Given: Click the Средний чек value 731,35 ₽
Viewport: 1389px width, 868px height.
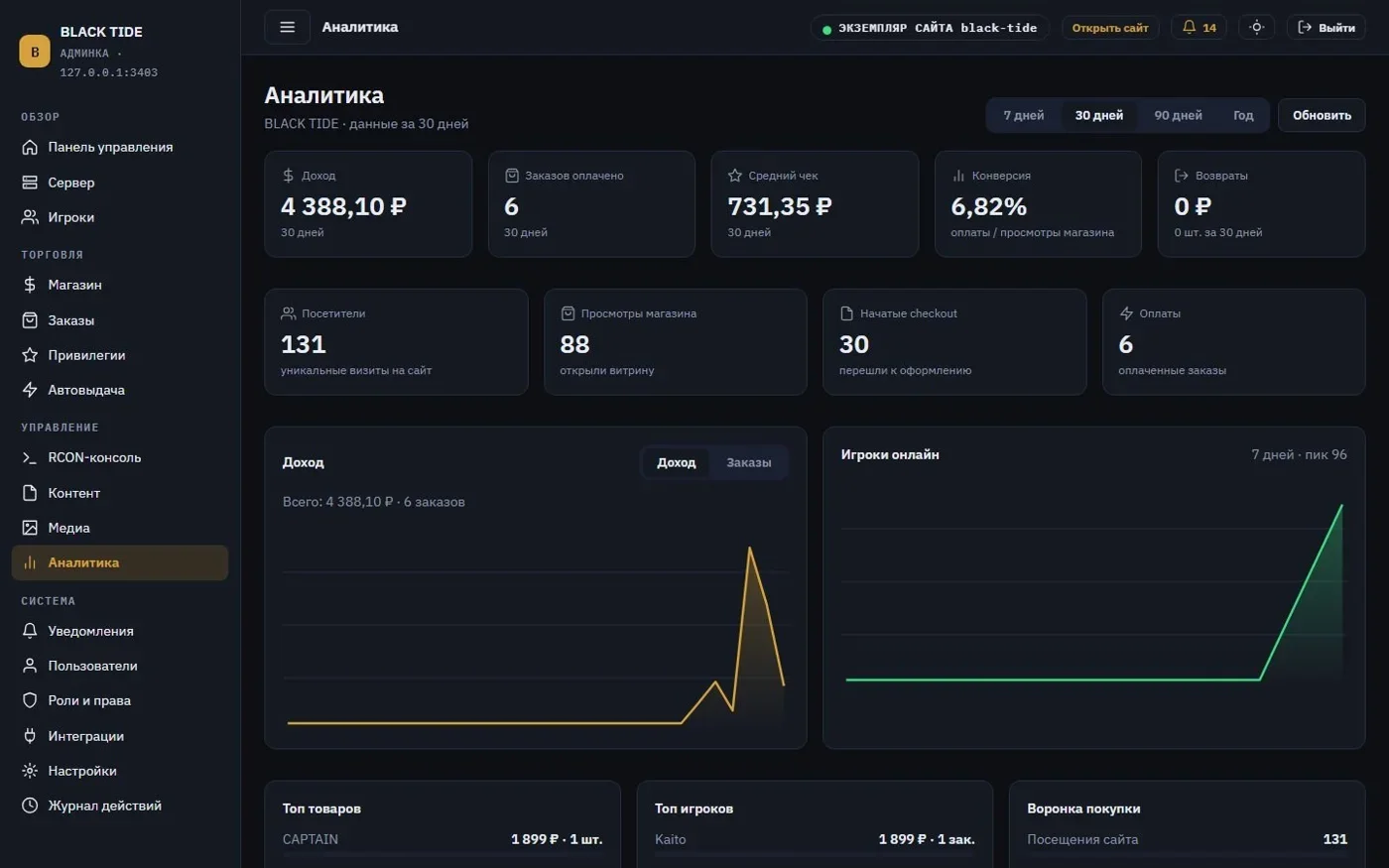Looking at the screenshot, I should pyautogui.click(x=780, y=206).
